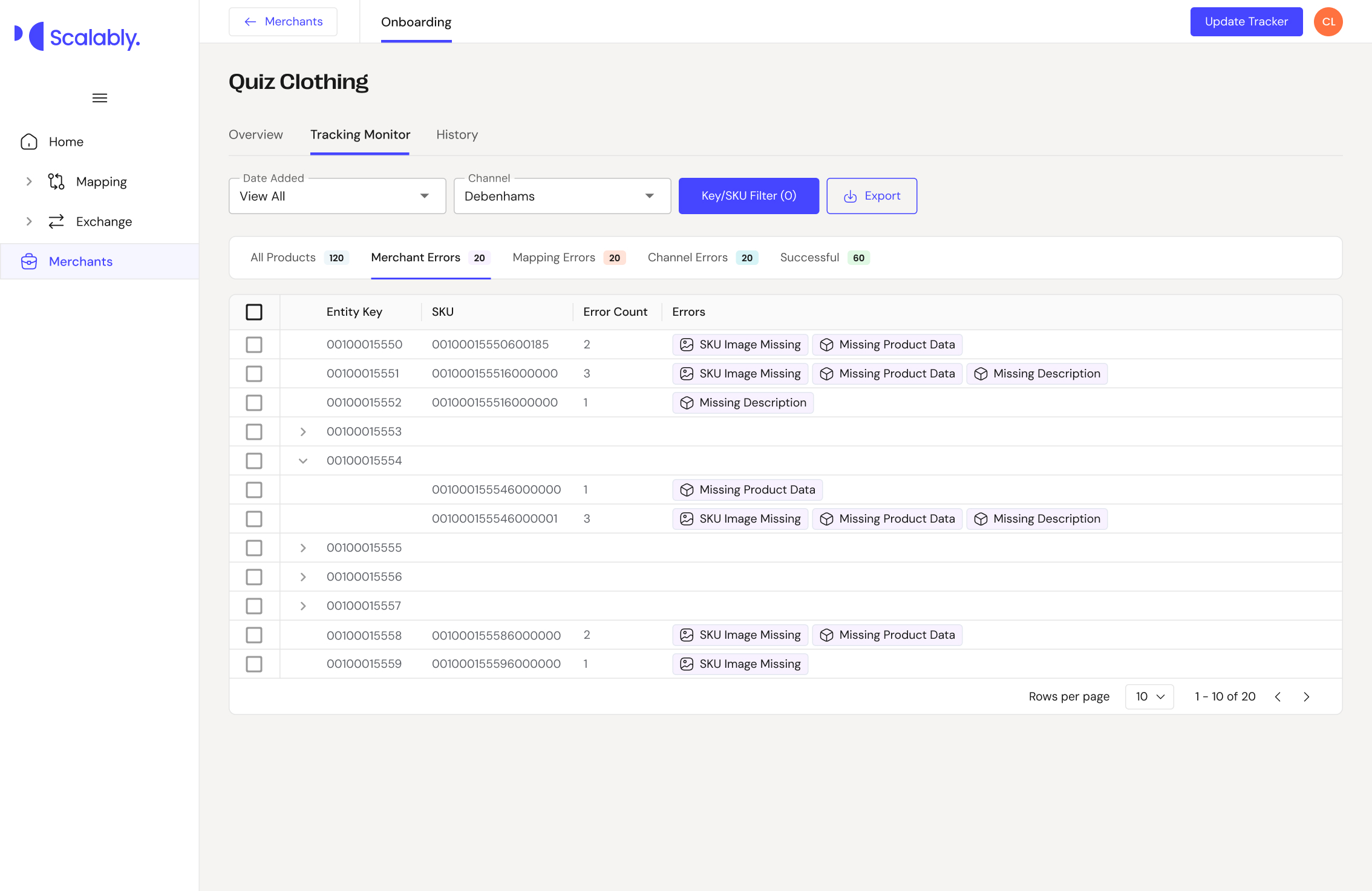
Task: Collapse entity row 00100015554
Action: pos(303,461)
